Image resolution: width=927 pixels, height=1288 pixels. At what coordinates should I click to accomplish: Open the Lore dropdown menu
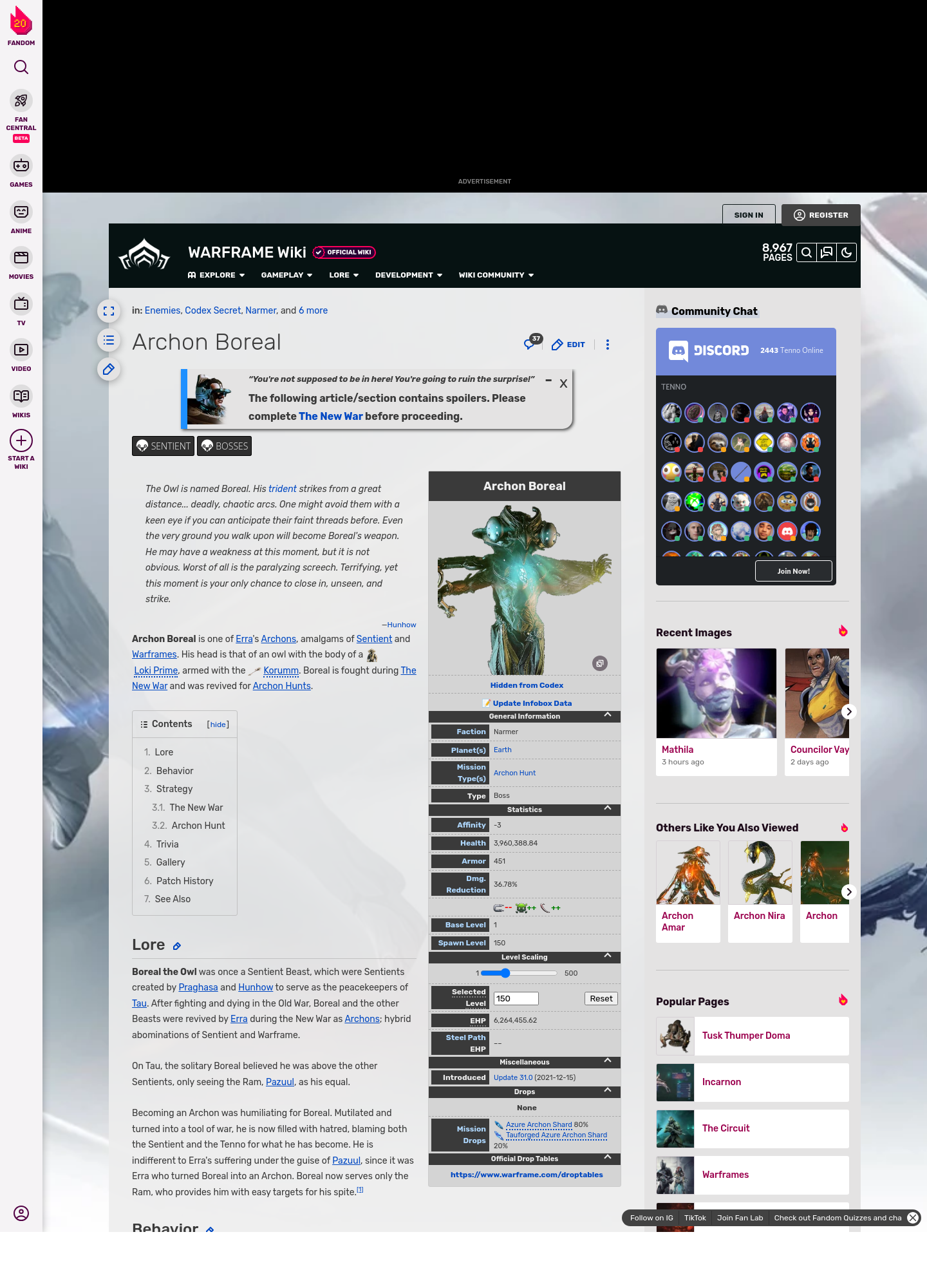pyautogui.click(x=344, y=275)
